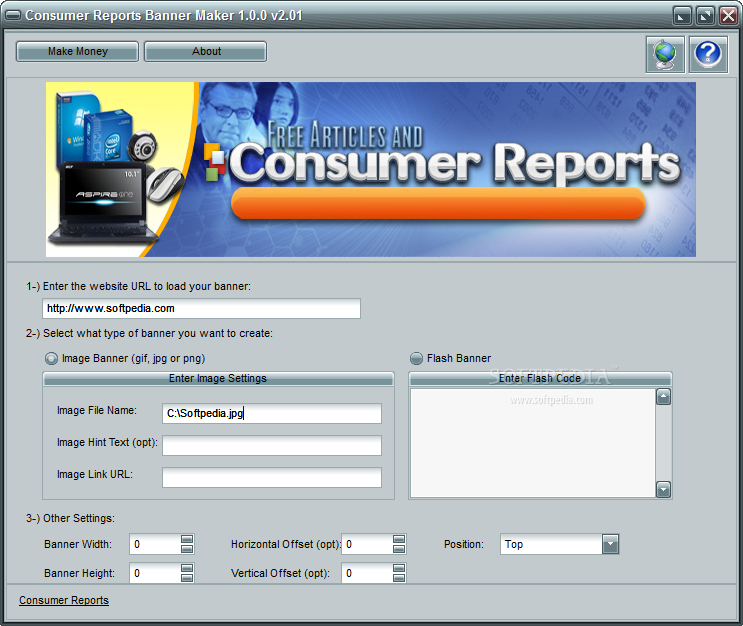Decrease Horizontal Offset value
Screen dimensions: 743x626
[399, 549]
